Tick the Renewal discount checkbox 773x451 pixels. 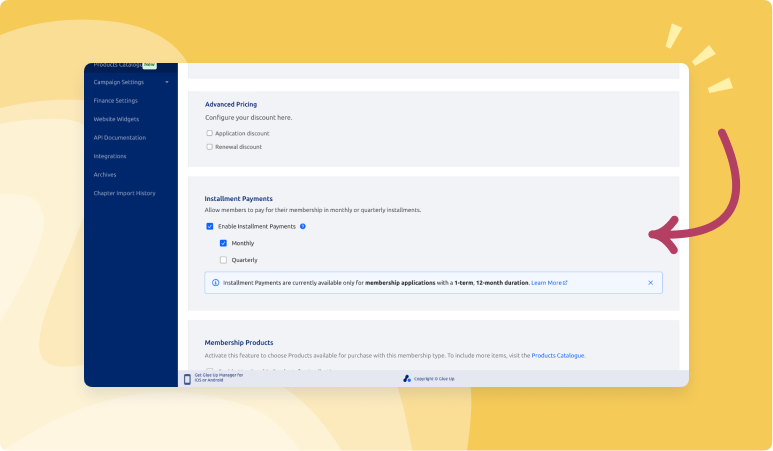(x=209, y=147)
